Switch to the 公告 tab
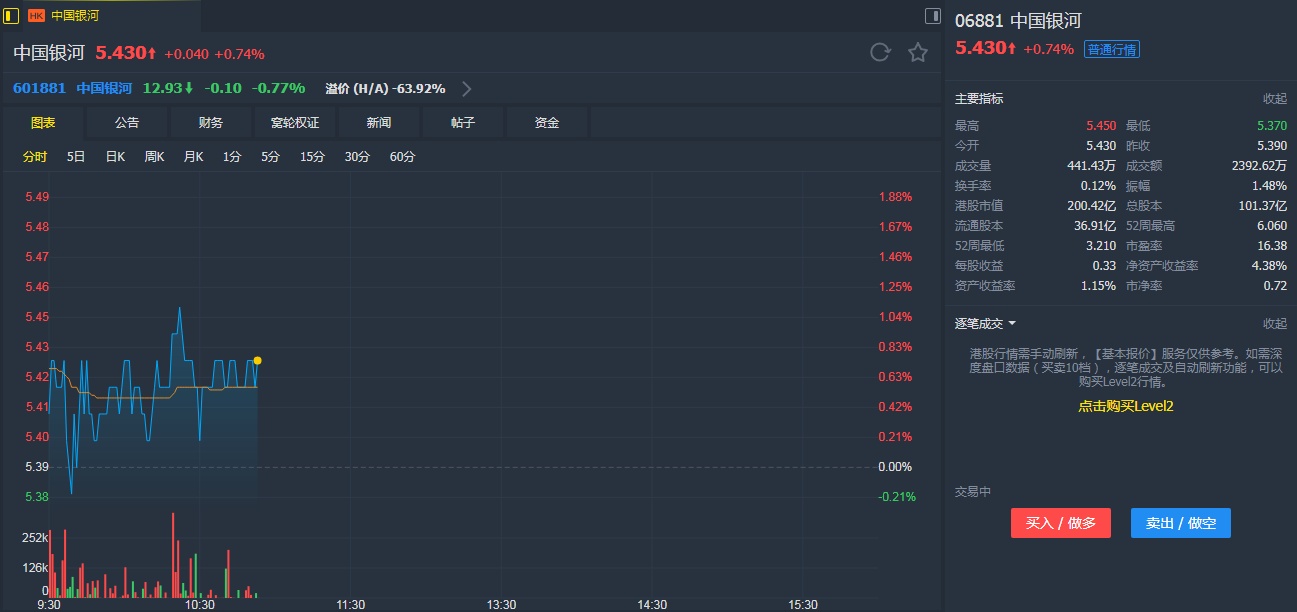 click(x=127, y=123)
